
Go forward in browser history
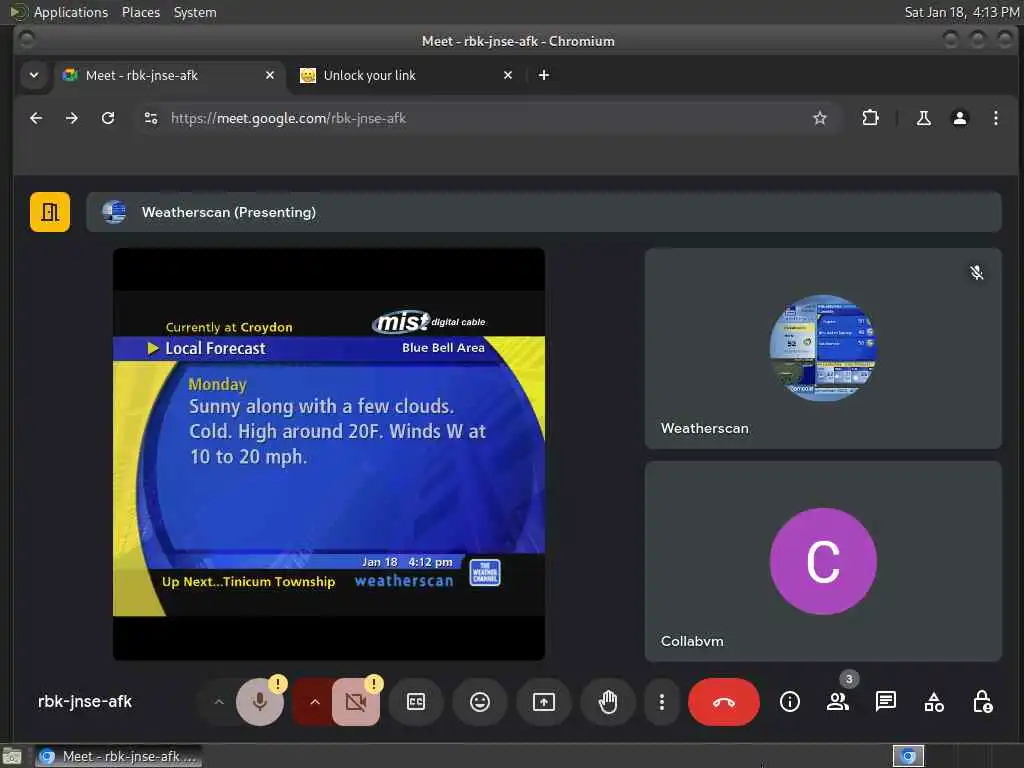pos(72,118)
